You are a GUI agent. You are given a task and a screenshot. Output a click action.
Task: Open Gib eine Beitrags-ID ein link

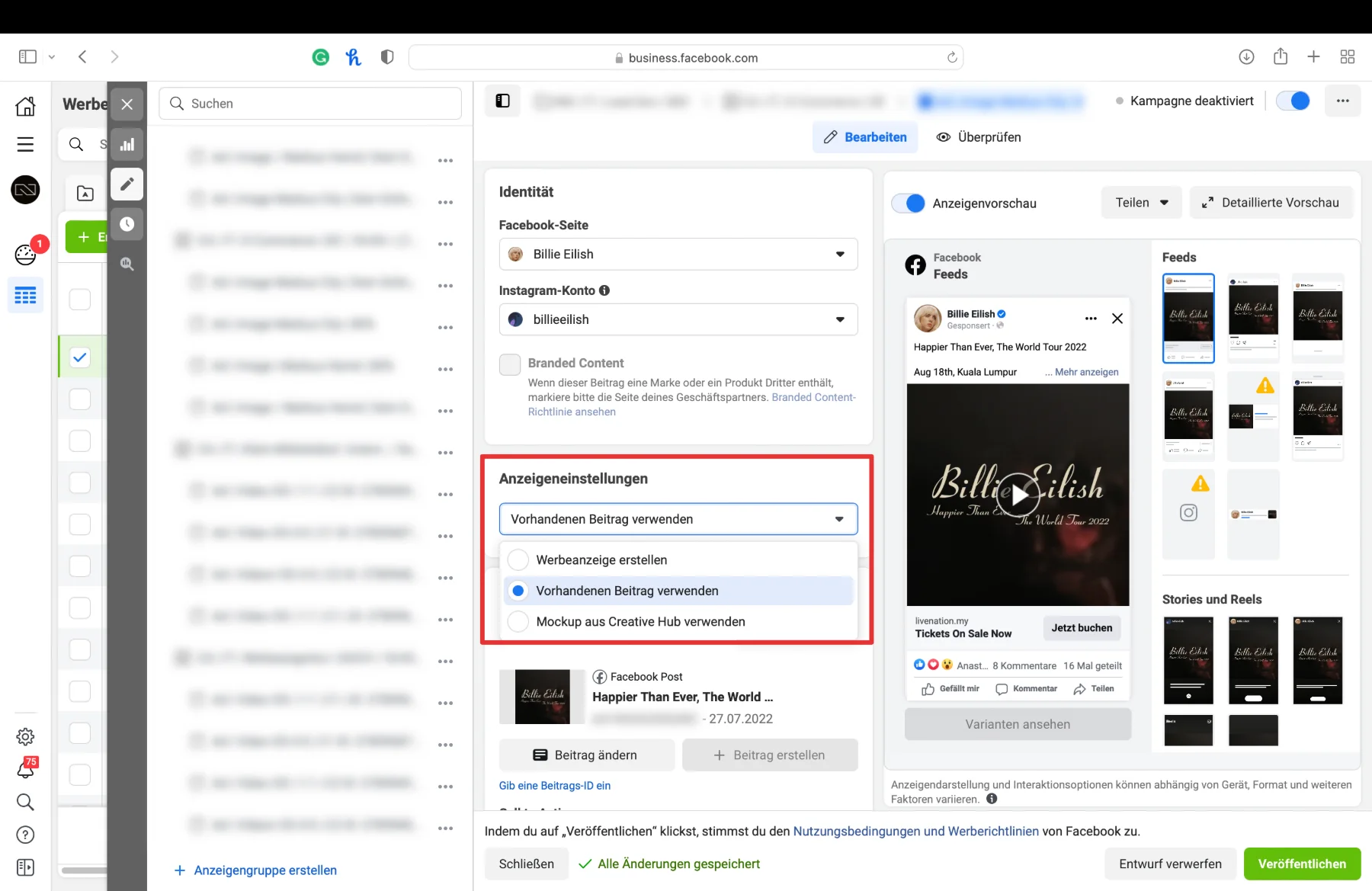[x=555, y=786]
